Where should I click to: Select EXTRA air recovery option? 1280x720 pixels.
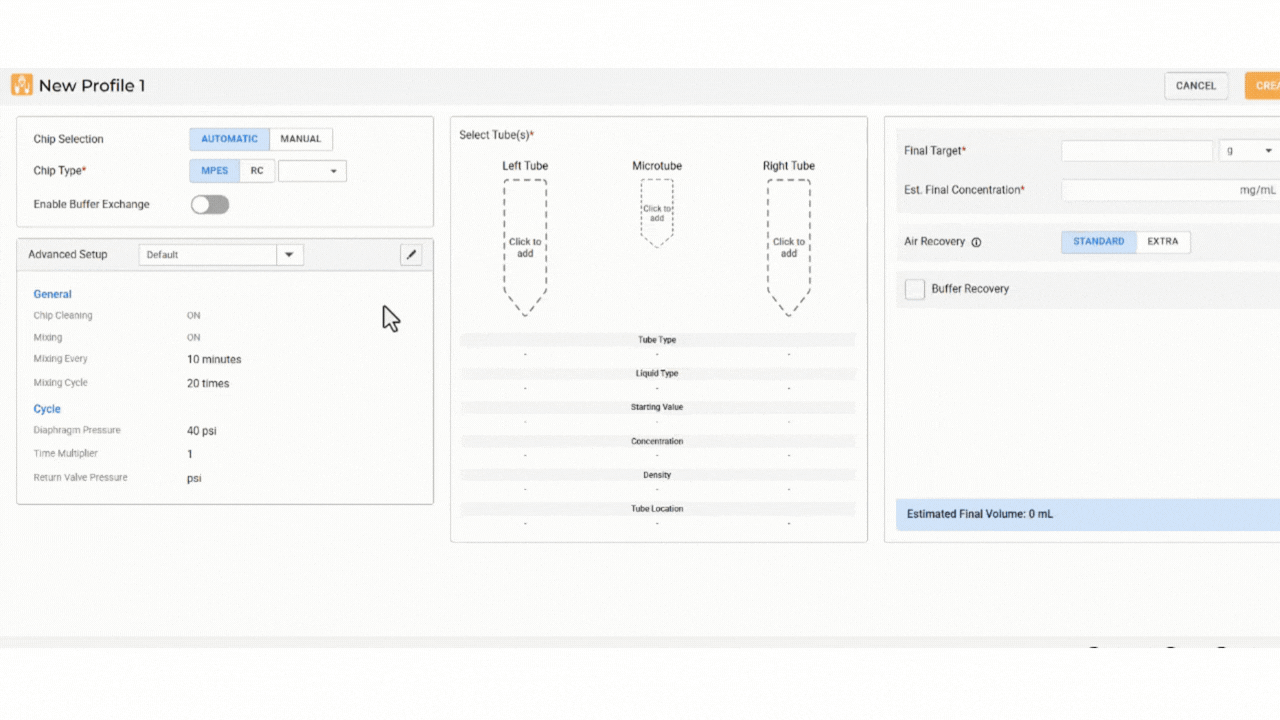1163,242
